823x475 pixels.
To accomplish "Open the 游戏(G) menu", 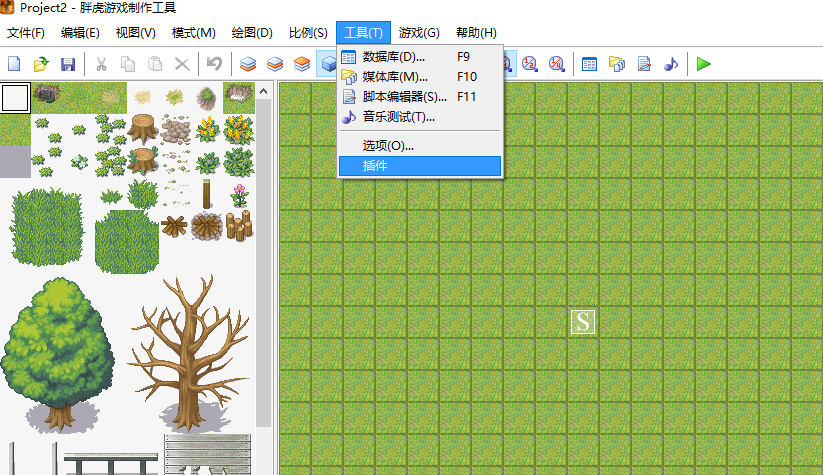I will point(419,33).
